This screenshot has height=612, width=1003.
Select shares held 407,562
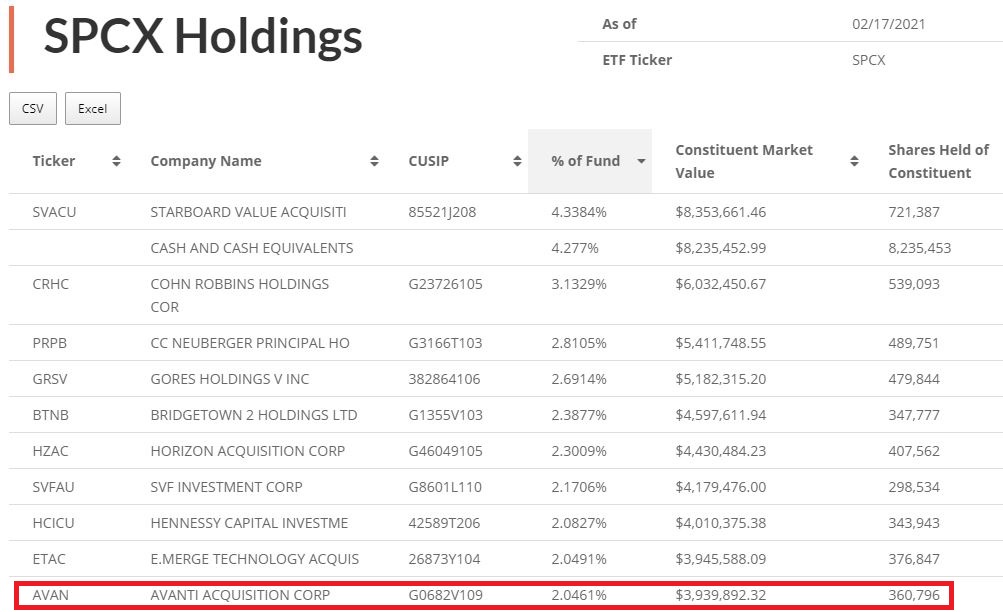pyautogui.click(x=914, y=451)
